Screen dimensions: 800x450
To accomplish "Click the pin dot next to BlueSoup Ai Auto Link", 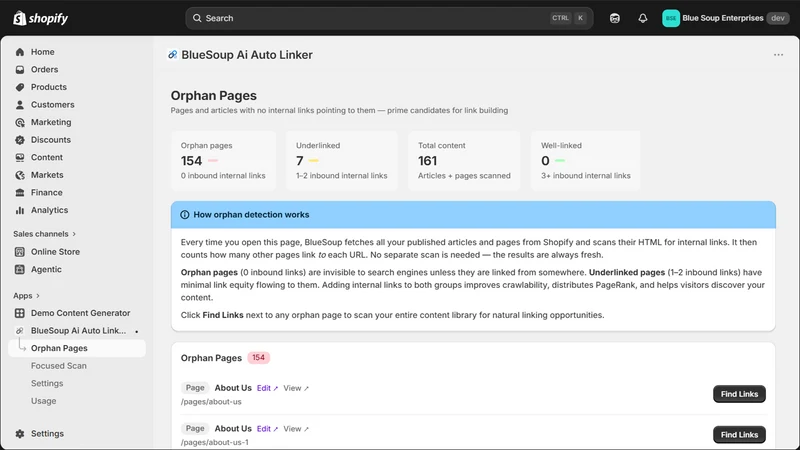I will (137, 332).
